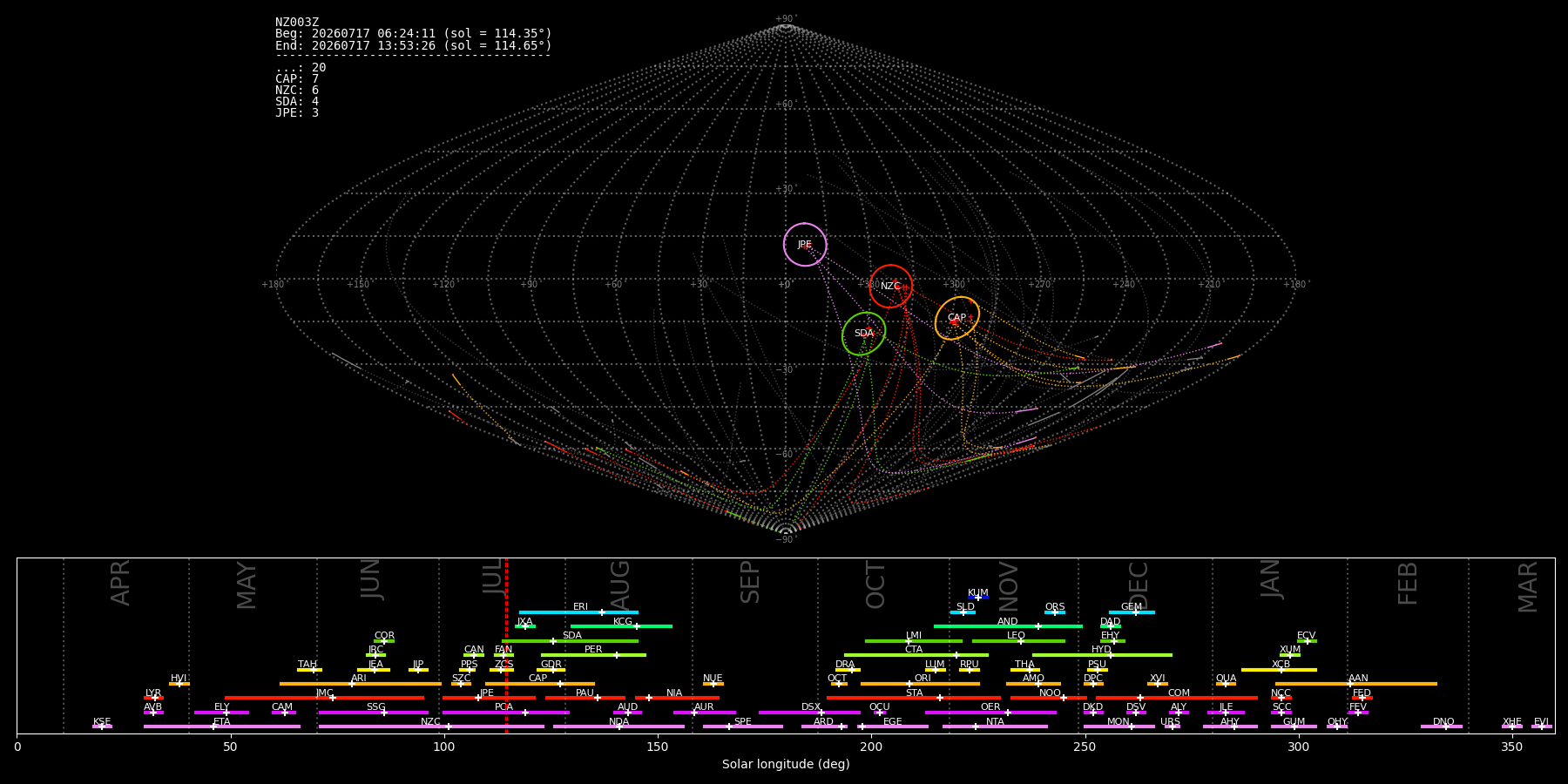The image size is (1568, 784).
Task: Click the ORS shower bar in timeline
Action: click(1055, 612)
